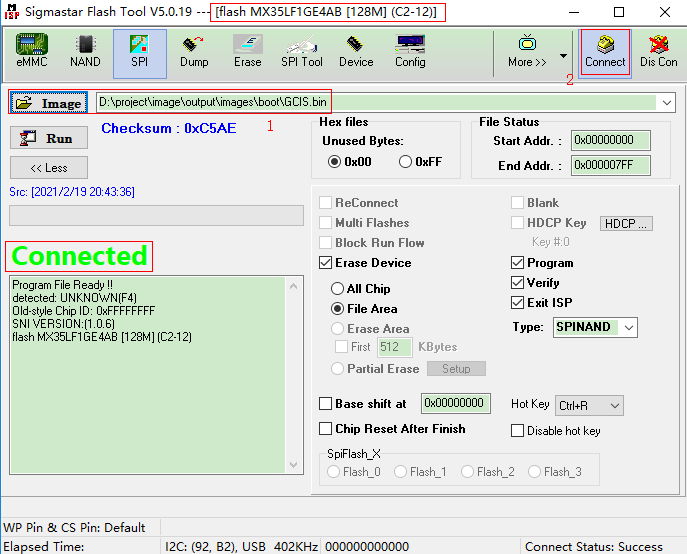Click the 'SNI VERSION:(1.0.6)' log line
687x554 pixels.
64,324
